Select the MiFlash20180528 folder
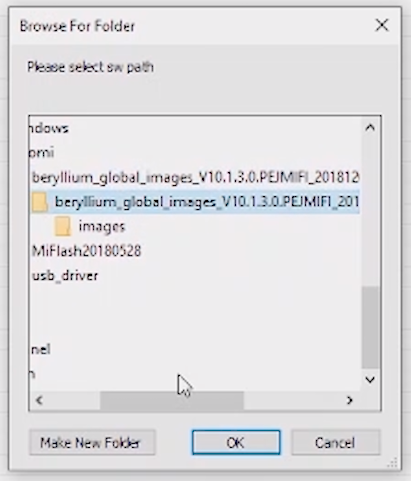This screenshot has width=411, height=481. coord(87,251)
